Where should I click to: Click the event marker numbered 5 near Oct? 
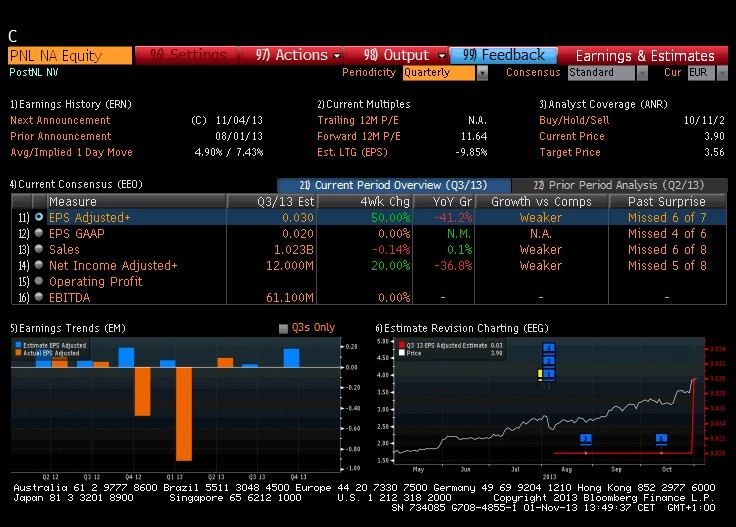point(661,439)
